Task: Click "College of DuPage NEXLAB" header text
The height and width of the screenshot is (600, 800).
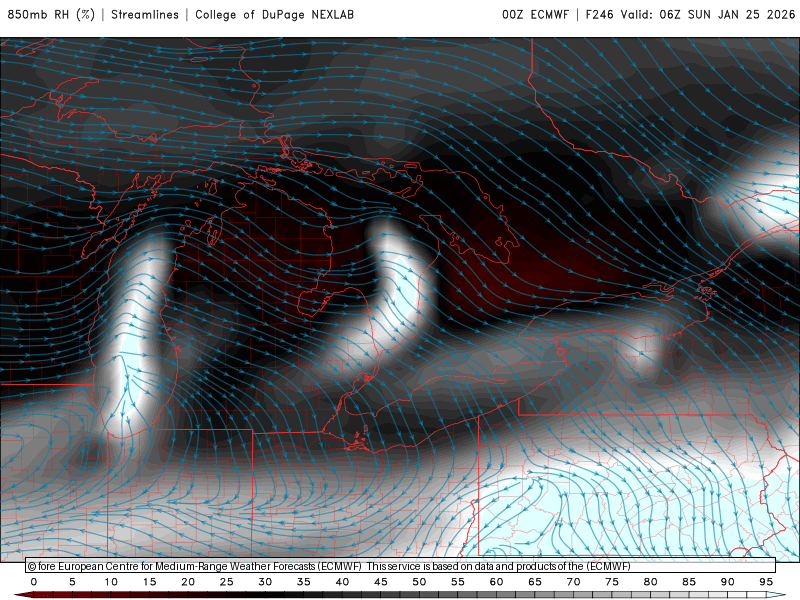Action: (274, 14)
